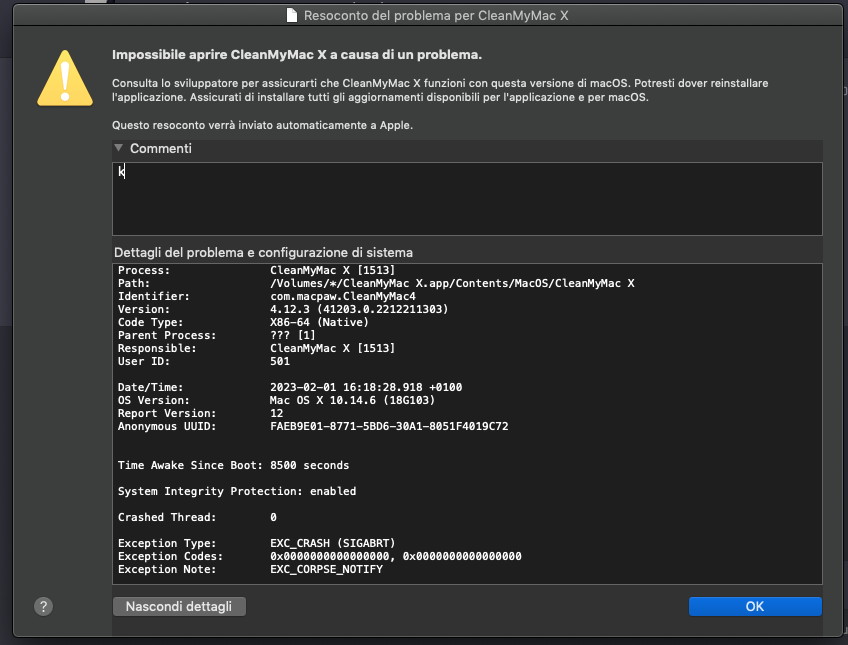Click Nascondi dettagli to hide details
Screen dimensions: 848x645
[x=179, y=606]
